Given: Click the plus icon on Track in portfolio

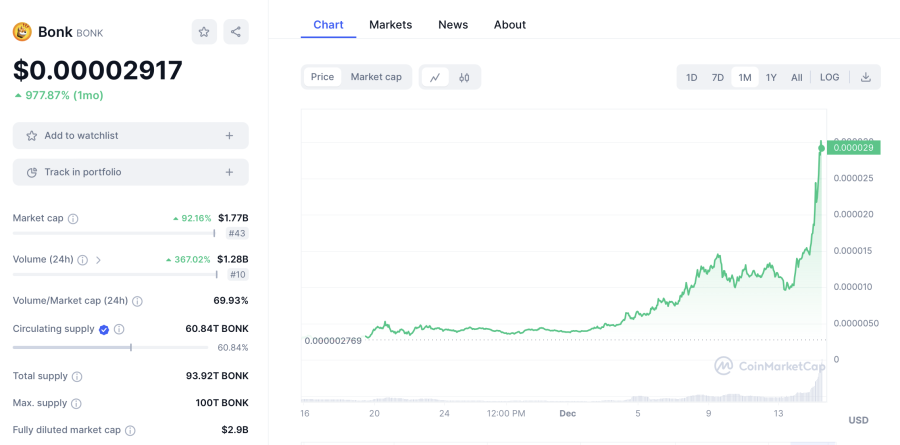Looking at the screenshot, I should 229,172.
